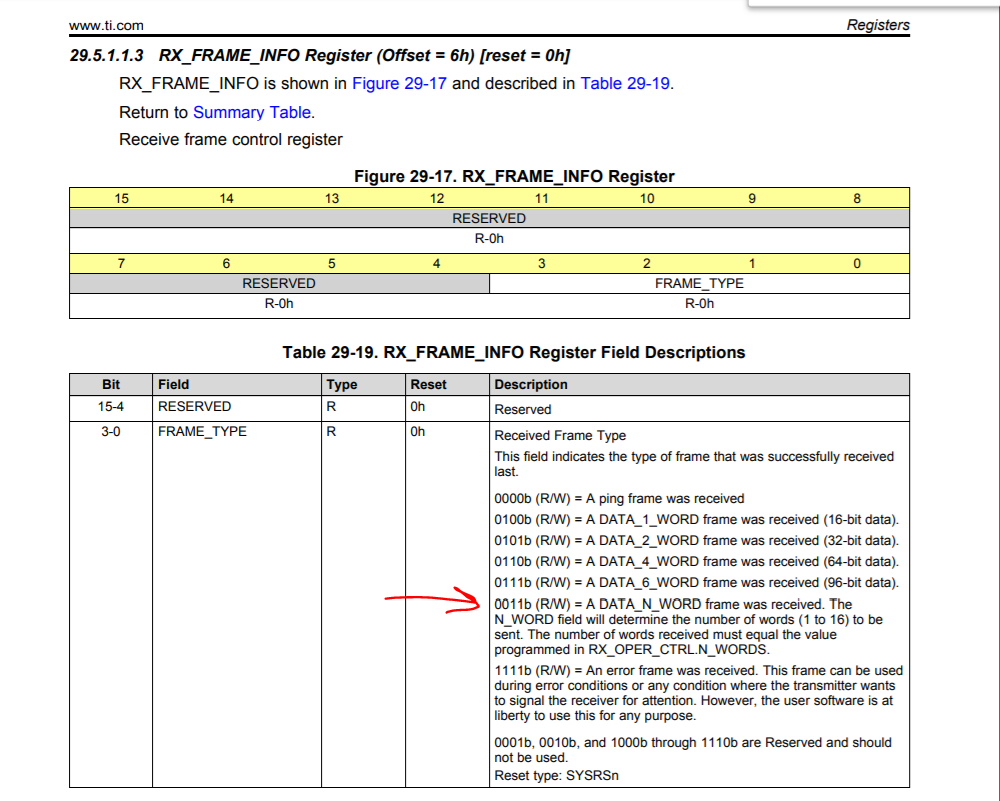The width and height of the screenshot is (1000, 801).
Task: Click 'Reset type: SYSRSn' text
Action: click(x=556, y=776)
